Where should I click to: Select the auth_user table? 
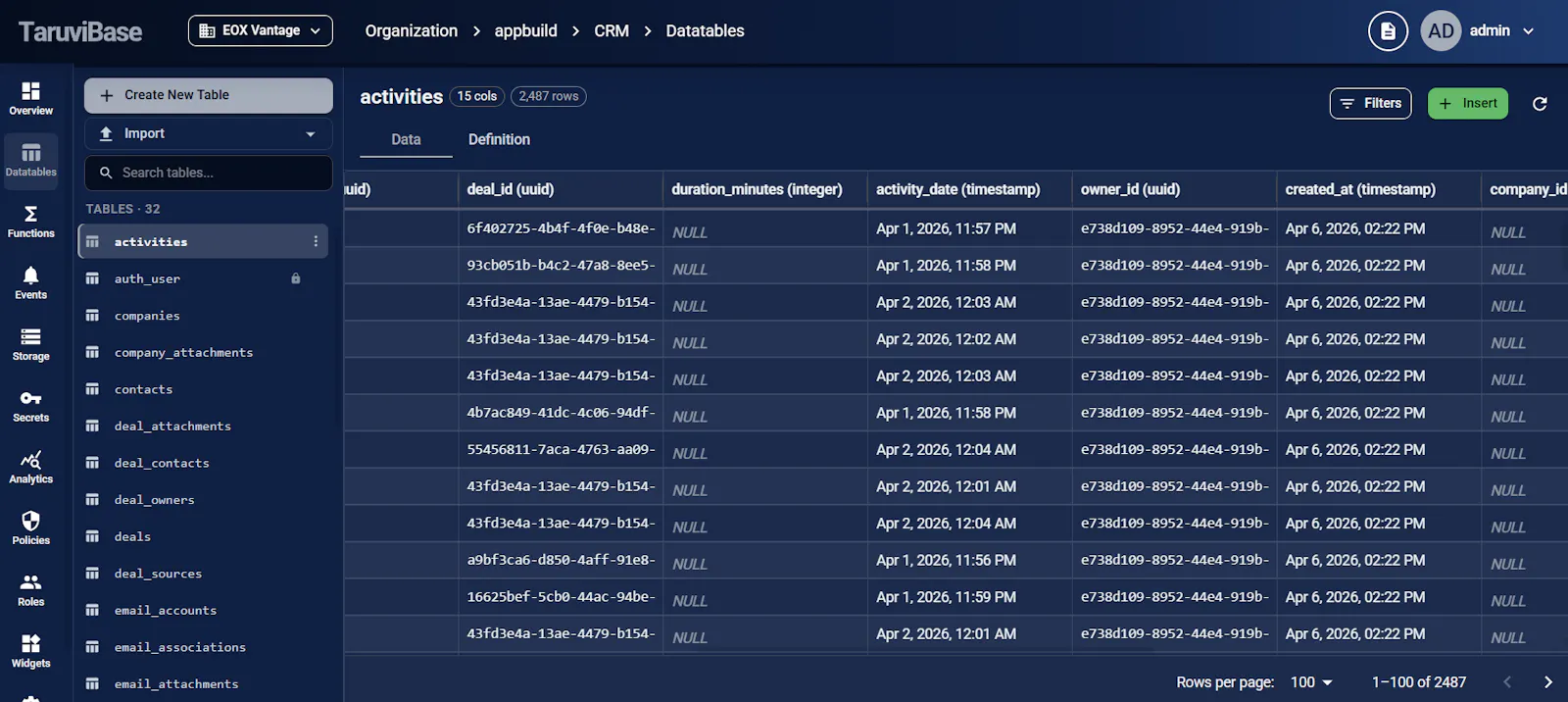tap(203, 278)
